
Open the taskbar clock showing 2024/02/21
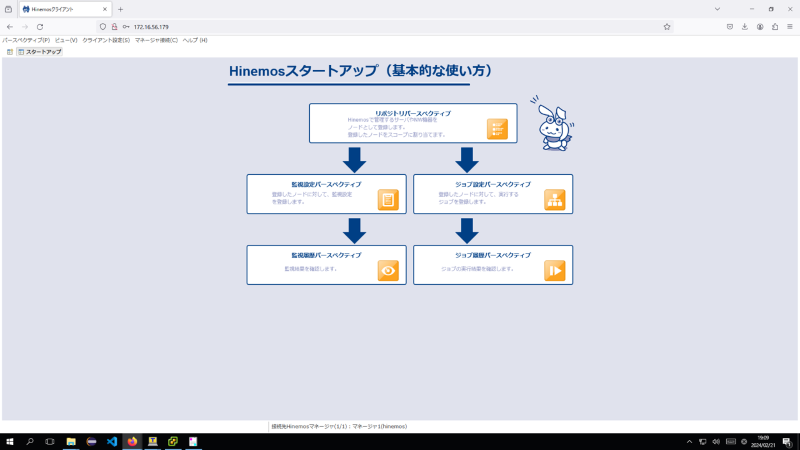pos(763,442)
